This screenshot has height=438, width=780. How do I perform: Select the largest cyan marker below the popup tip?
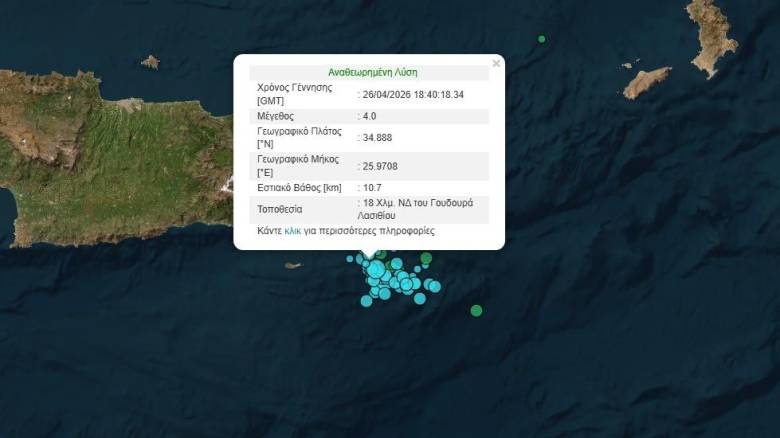pos(376,270)
